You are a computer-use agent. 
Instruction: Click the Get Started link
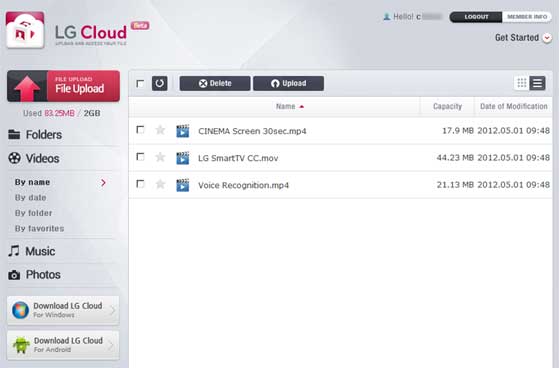coord(516,38)
